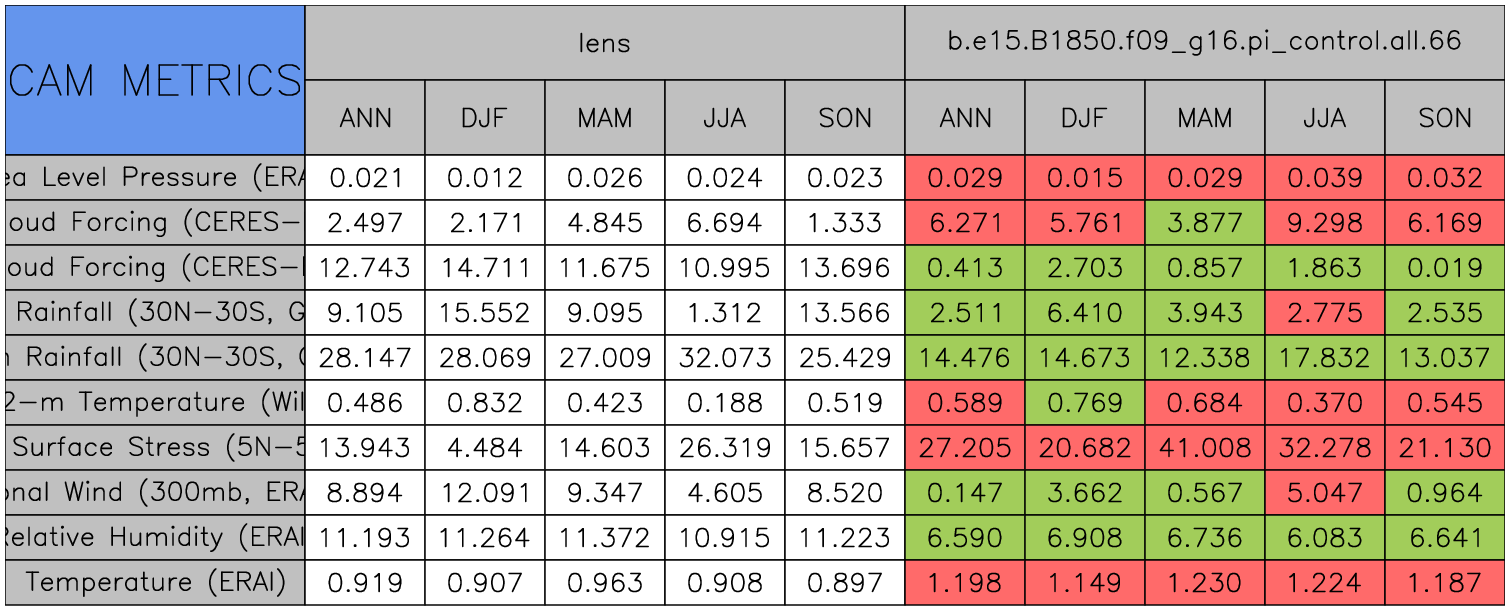
Task: Select the lens column group header
Action: [x=604, y=42]
